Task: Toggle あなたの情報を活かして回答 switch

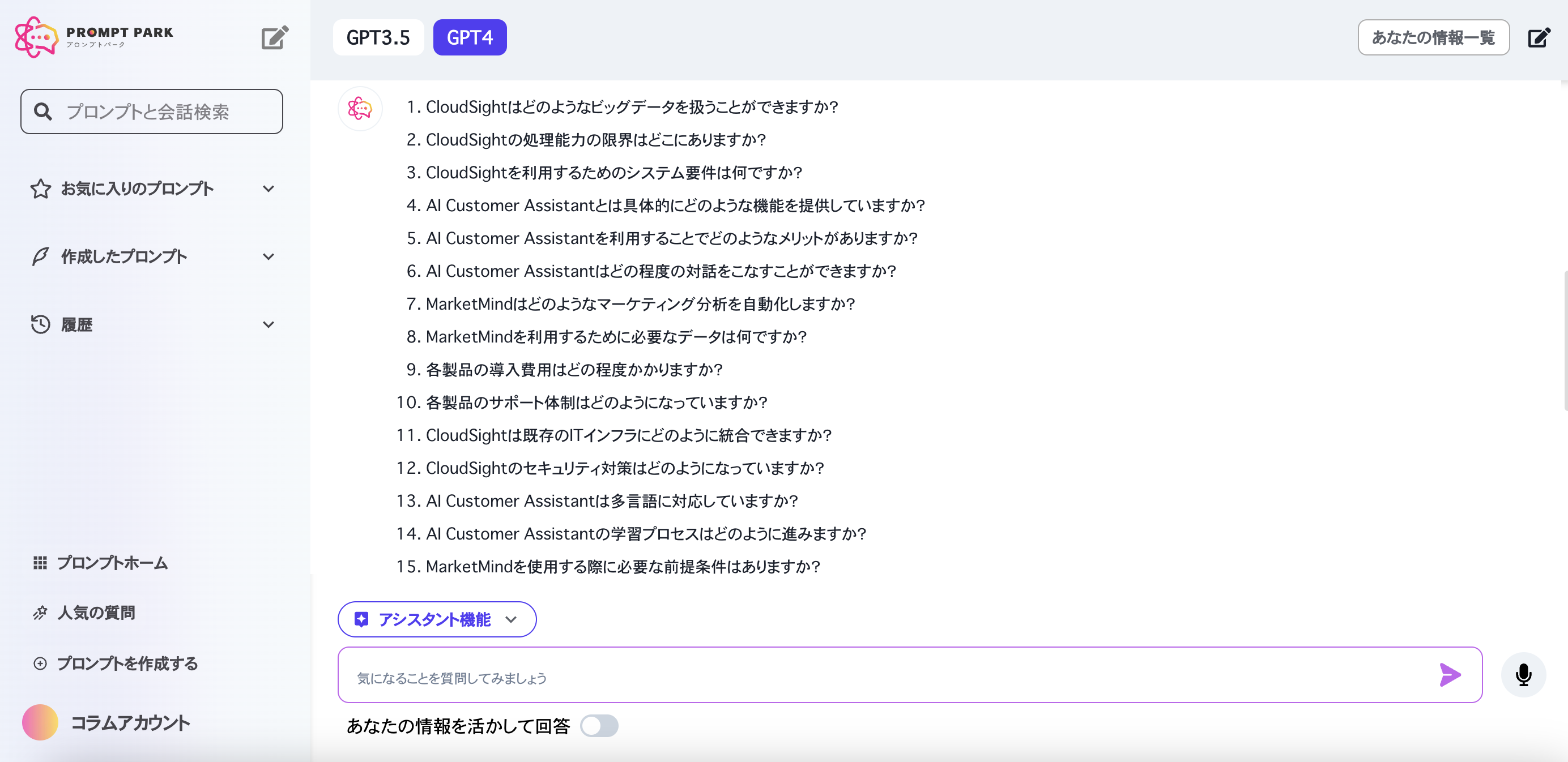Action: point(599,726)
